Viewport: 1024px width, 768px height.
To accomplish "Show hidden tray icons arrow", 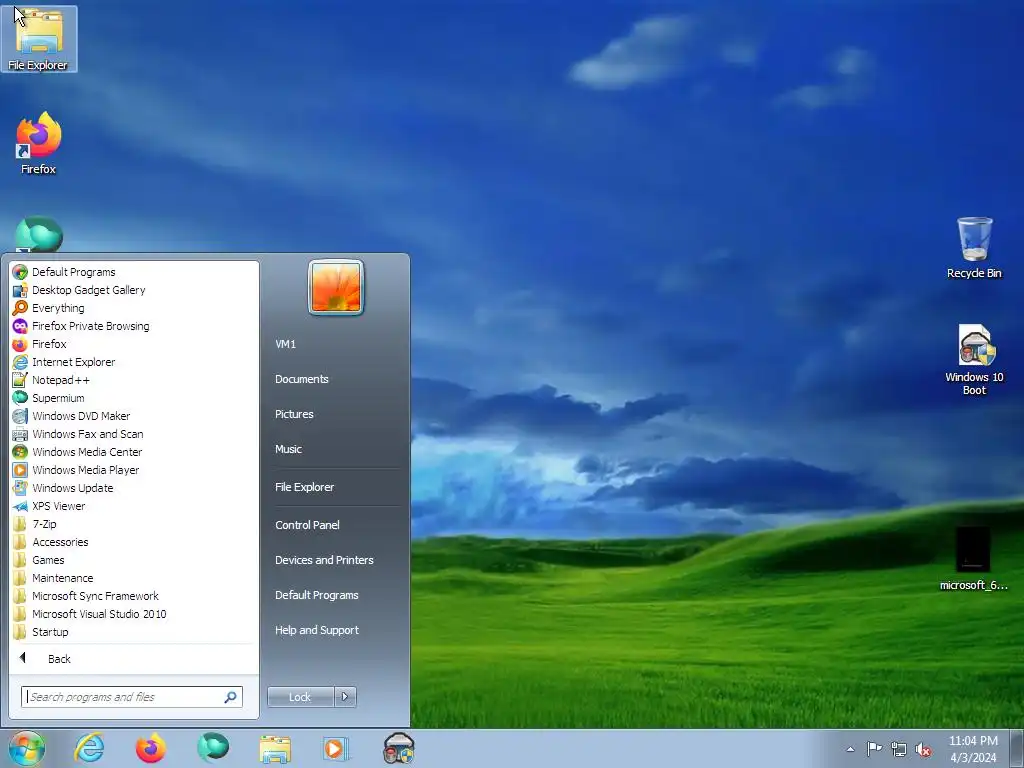I will [850, 749].
